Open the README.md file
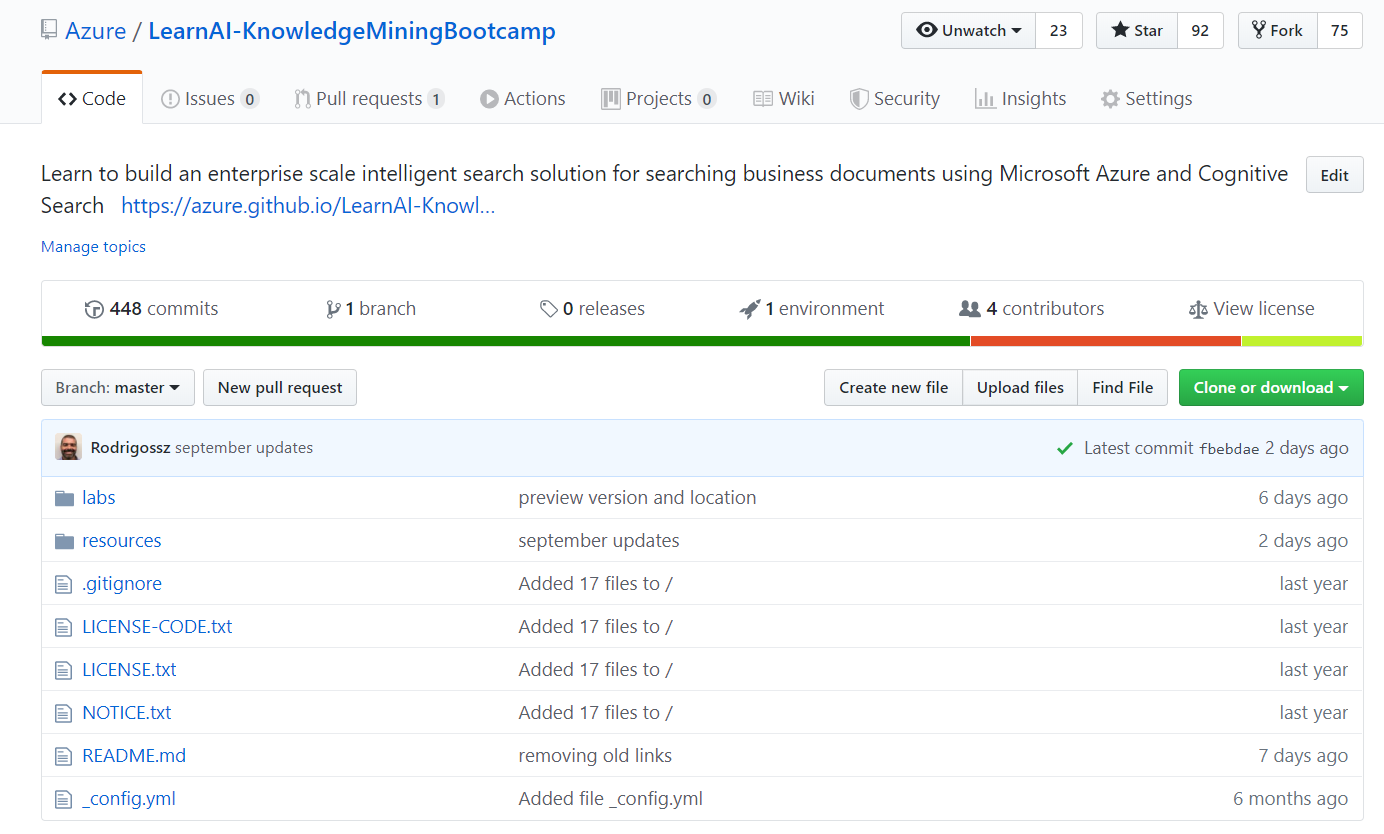Image resolution: width=1384 pixels, height=834 pixels. pos(134,756)
